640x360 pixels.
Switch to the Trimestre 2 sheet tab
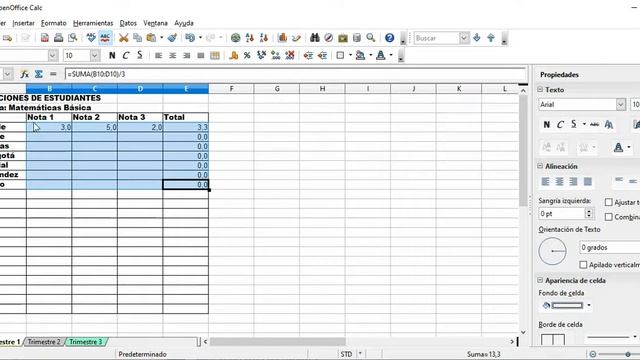(x=44, y=342)
